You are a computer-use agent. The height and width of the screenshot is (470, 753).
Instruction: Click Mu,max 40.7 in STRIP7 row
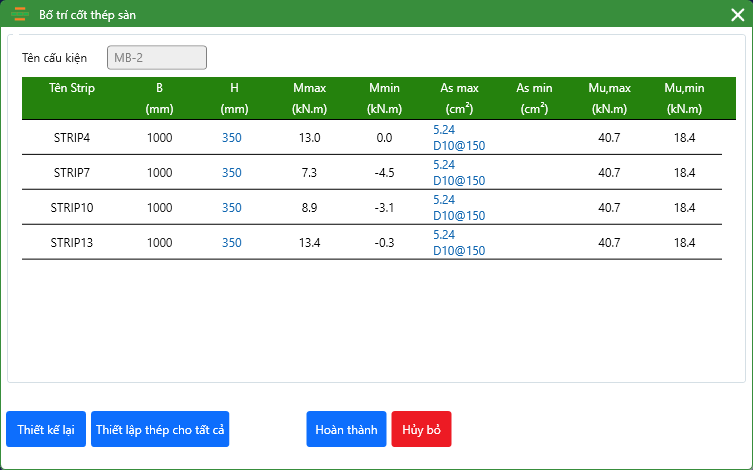click(x=609, y=173)
